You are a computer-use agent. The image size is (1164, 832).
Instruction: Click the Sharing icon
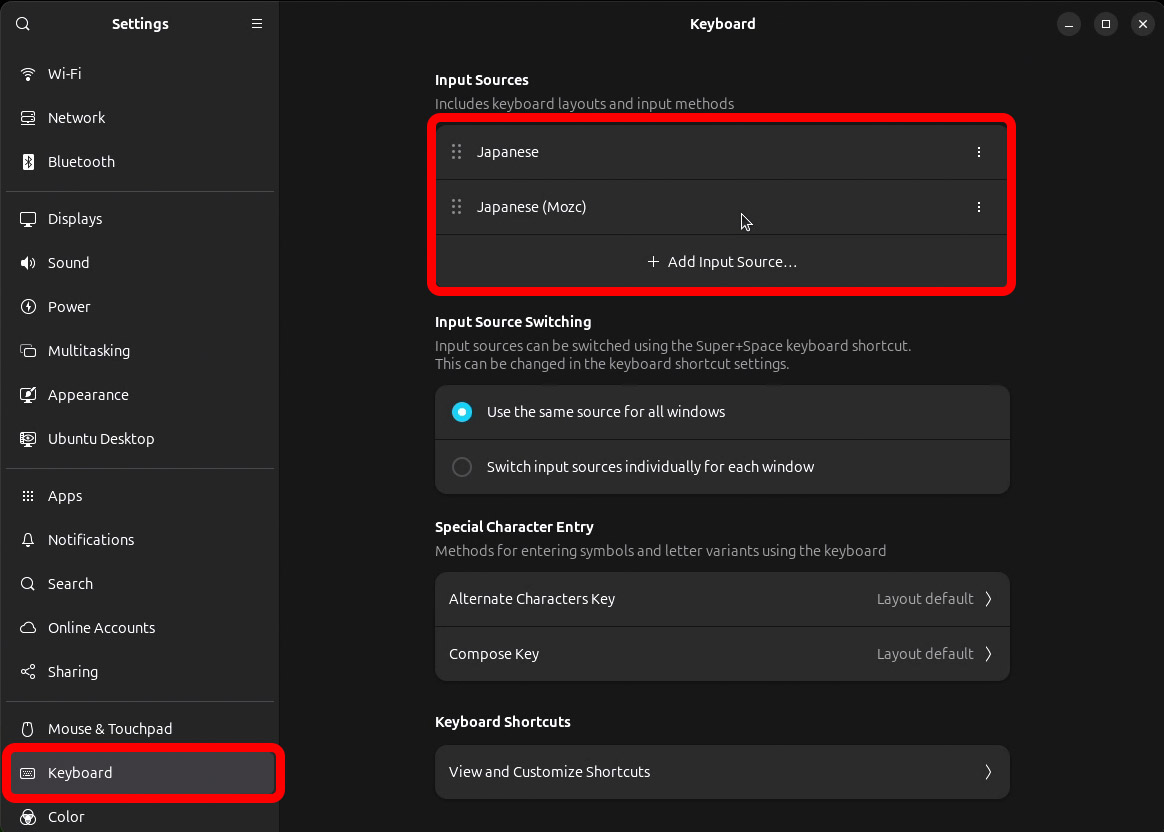[x=28, y=672]
